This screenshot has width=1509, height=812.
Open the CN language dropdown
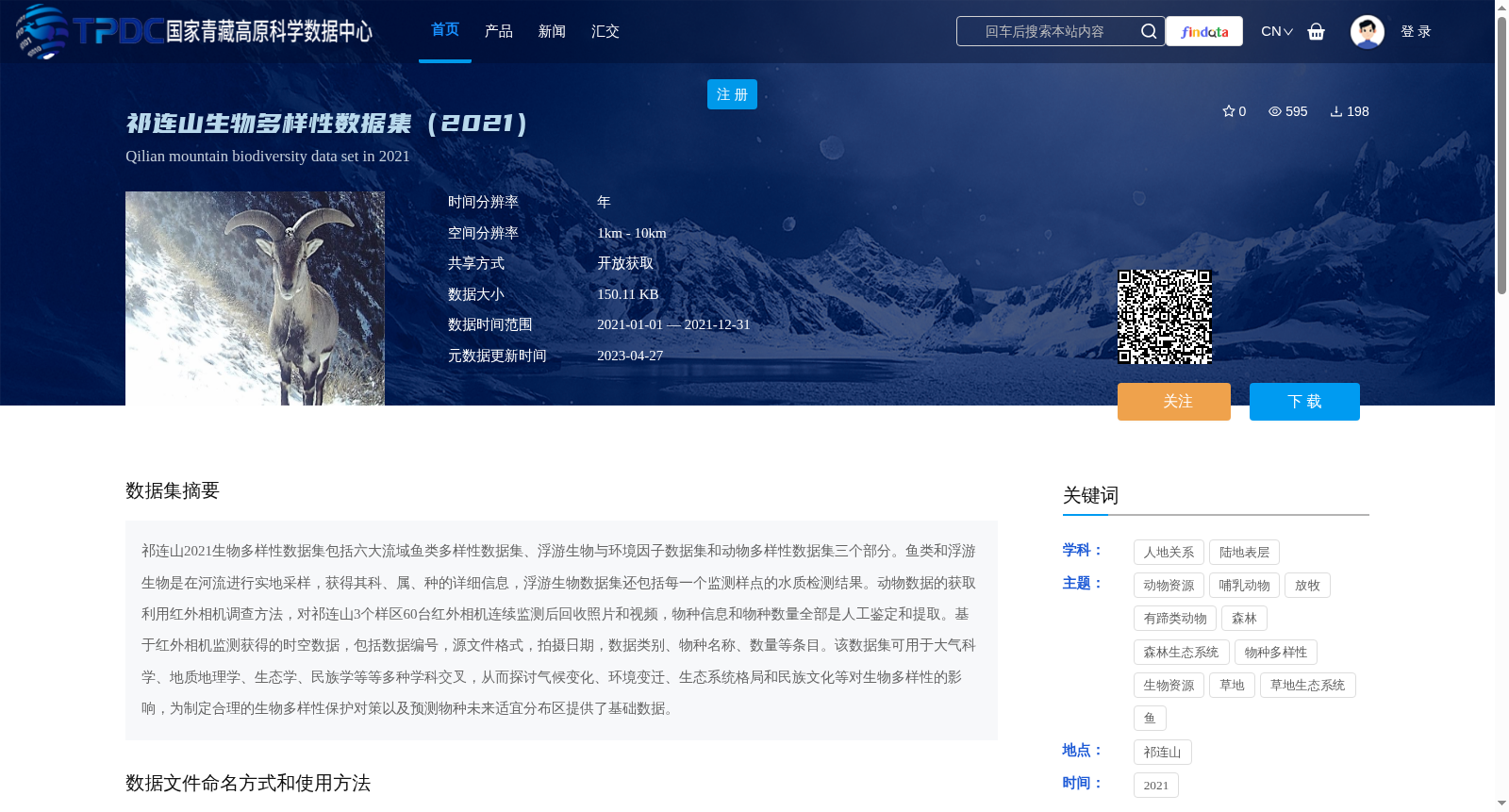click(1277, 31)
